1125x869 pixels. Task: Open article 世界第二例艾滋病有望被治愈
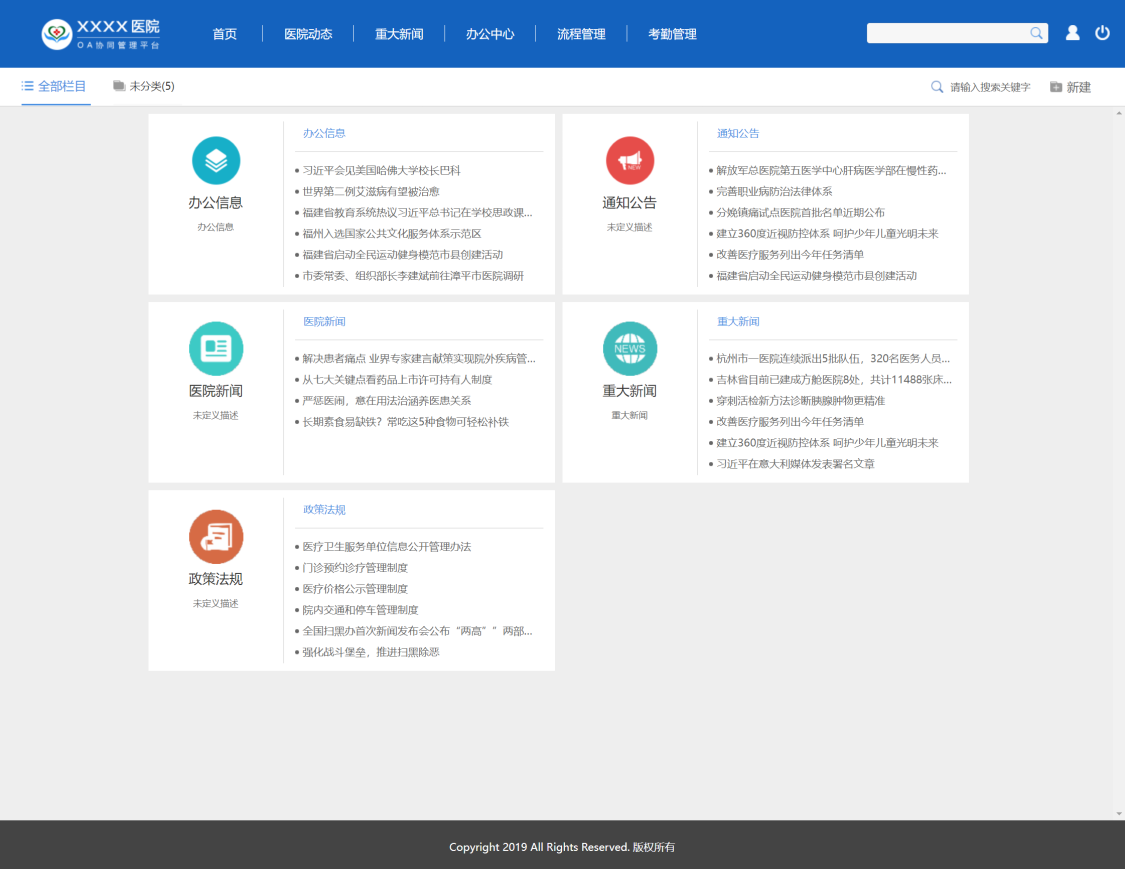371,191
